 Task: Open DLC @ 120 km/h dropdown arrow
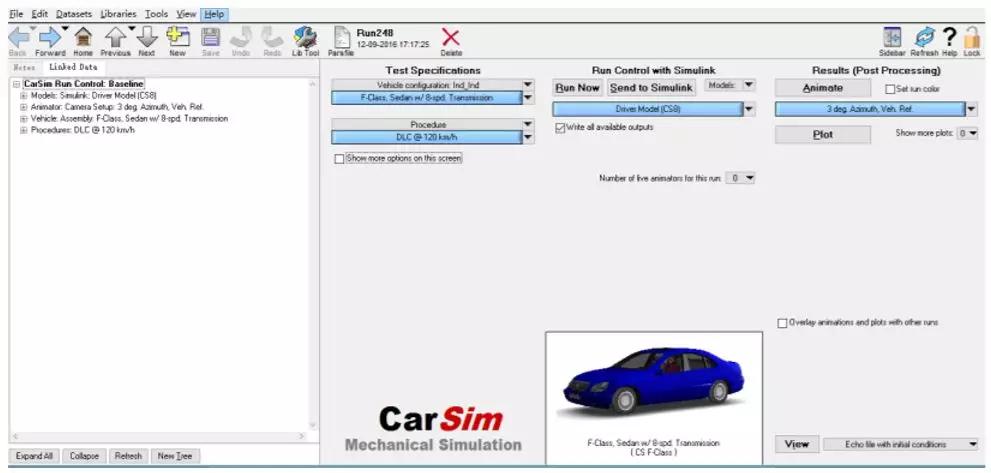pyautogui.click(x=528, y=138)
